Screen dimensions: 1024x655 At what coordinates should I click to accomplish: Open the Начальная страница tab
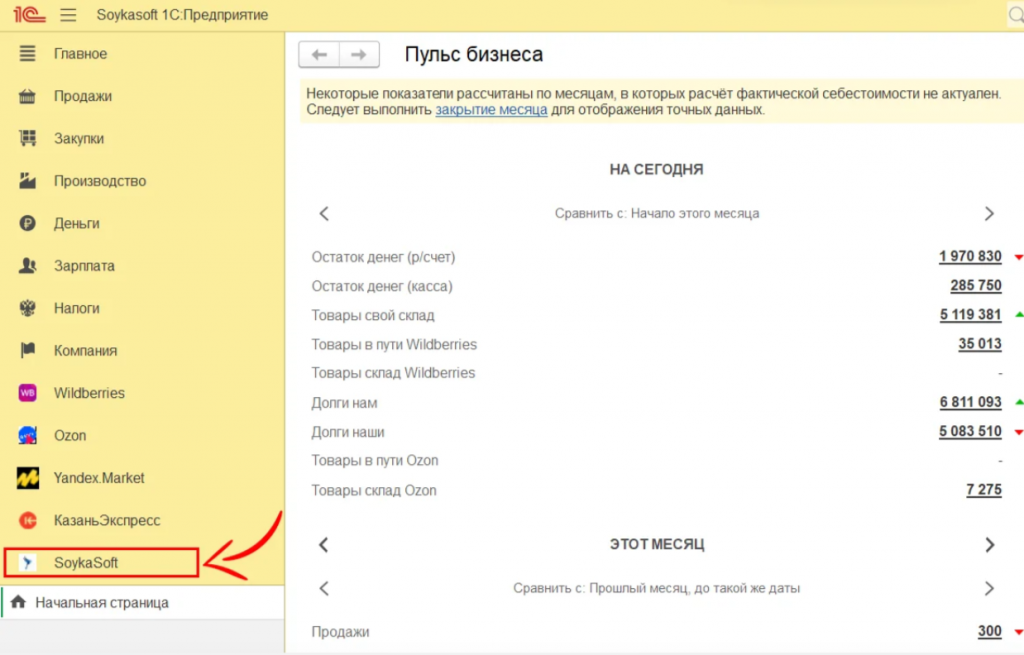pyautogui.click(x=100, y=603)
